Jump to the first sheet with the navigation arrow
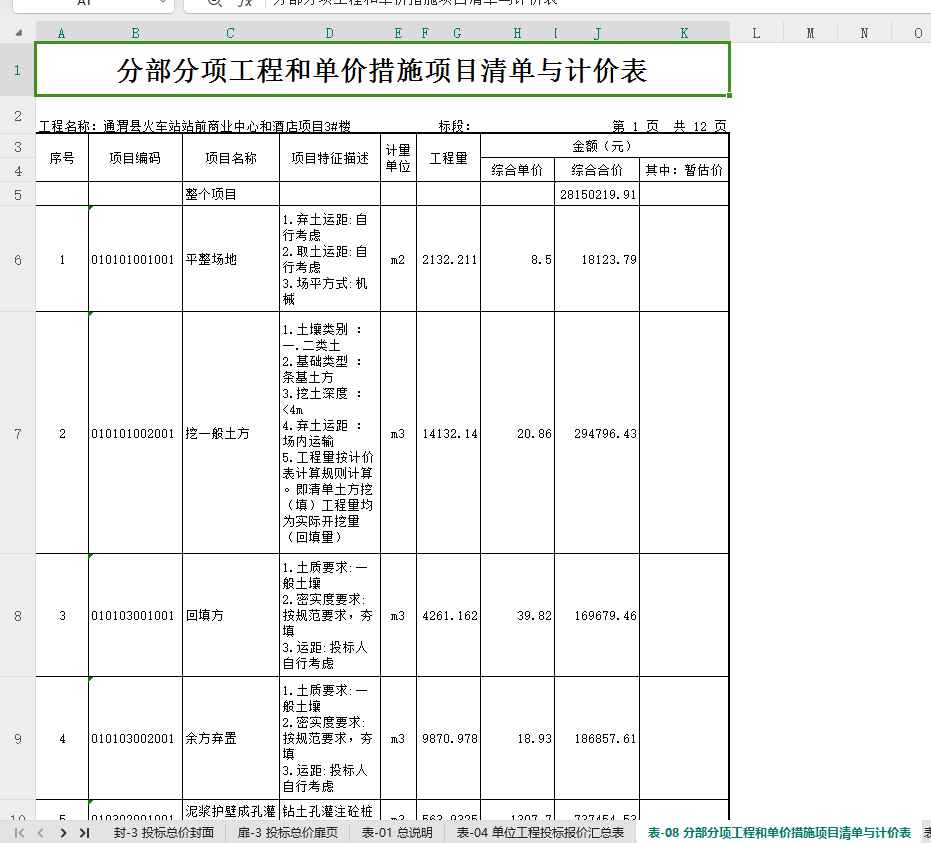Image resolution: width=931 pixels, height=843 pixels. 20,833
